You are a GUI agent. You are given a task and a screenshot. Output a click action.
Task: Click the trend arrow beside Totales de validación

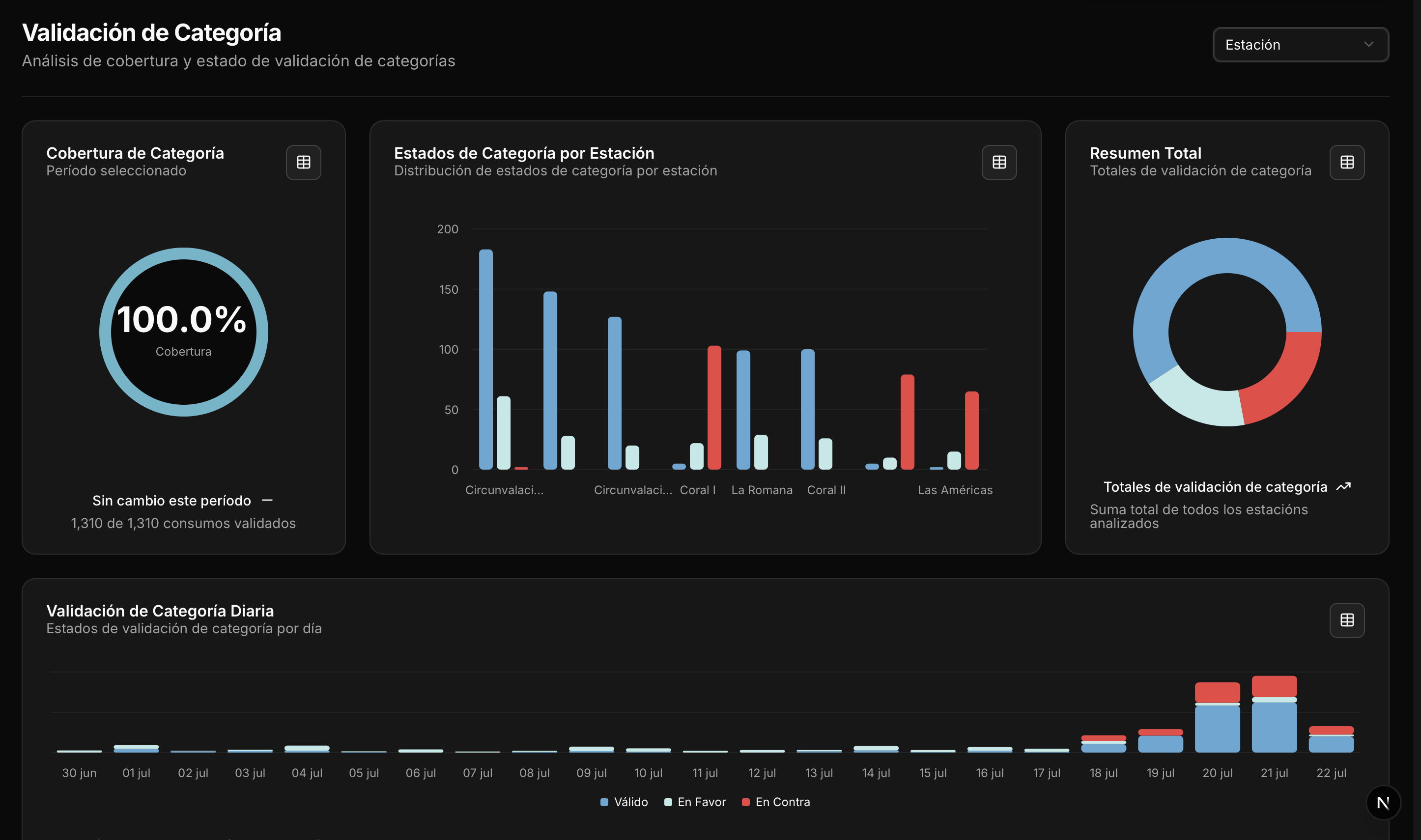point(1344,486)
